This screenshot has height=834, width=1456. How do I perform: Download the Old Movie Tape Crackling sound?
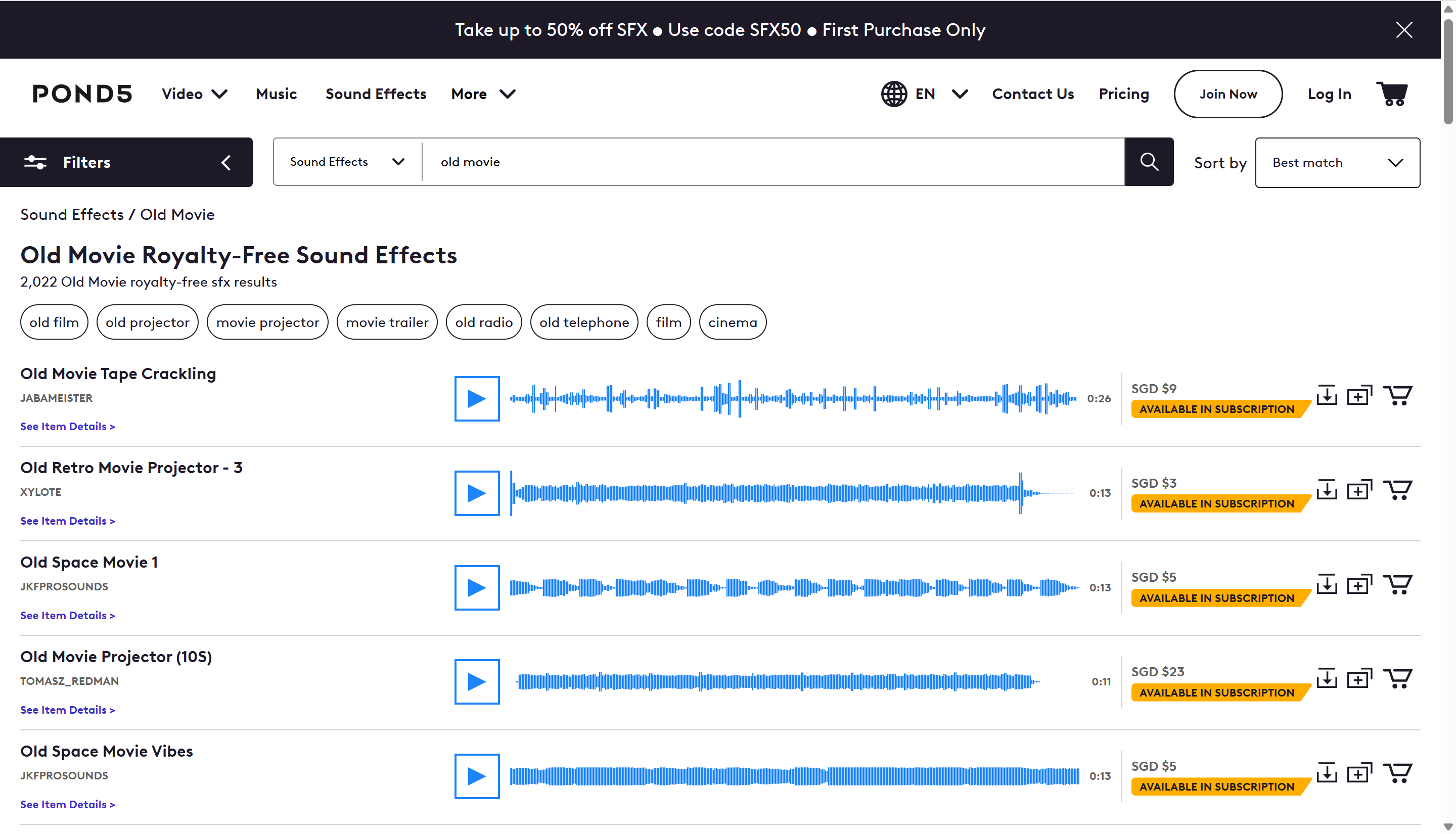click(1327, 394)
